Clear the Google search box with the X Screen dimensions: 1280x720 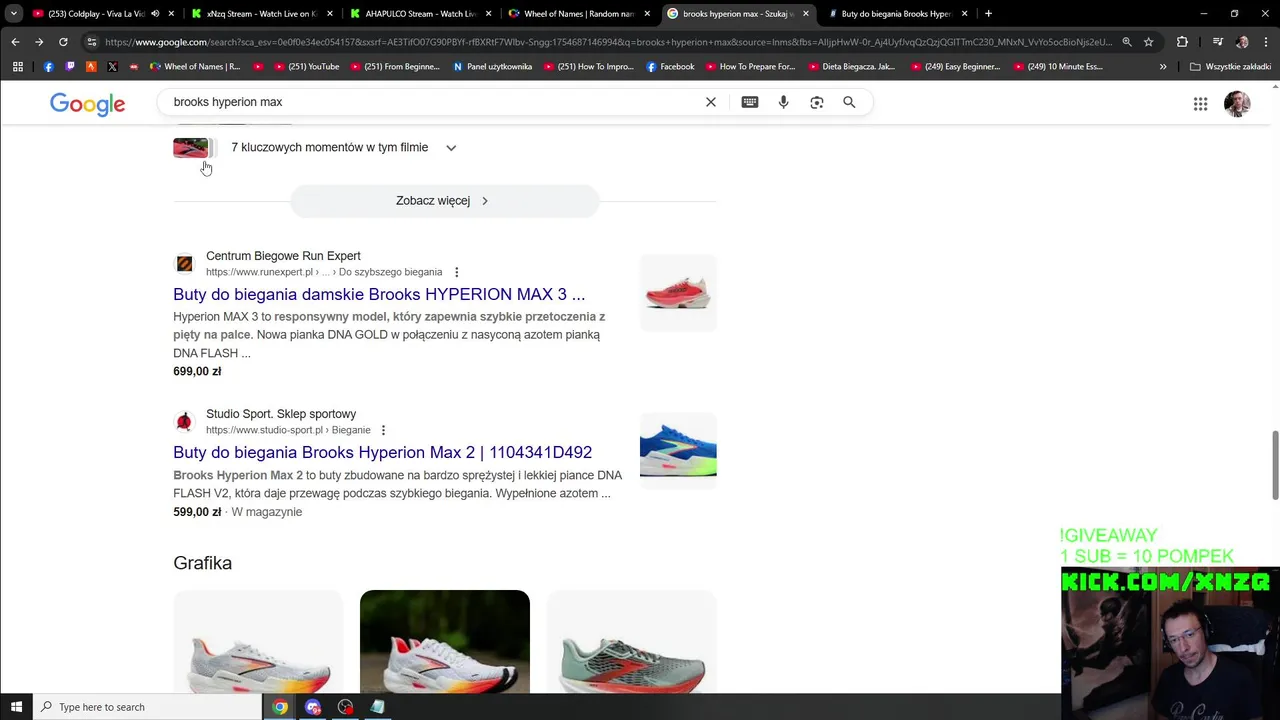[711, 102]
